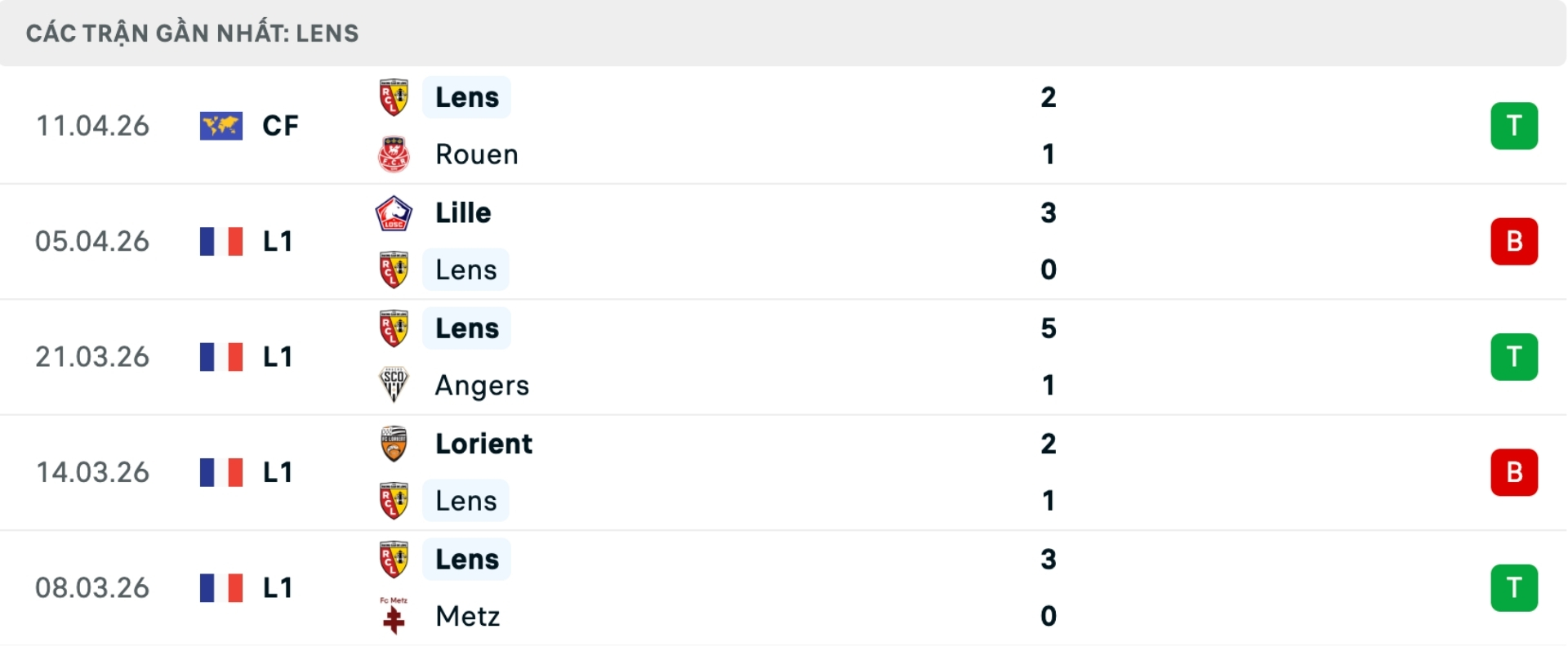Click the Angers club crest icon
Viewport: 1568px width, 647px height.
coord(394,385)
